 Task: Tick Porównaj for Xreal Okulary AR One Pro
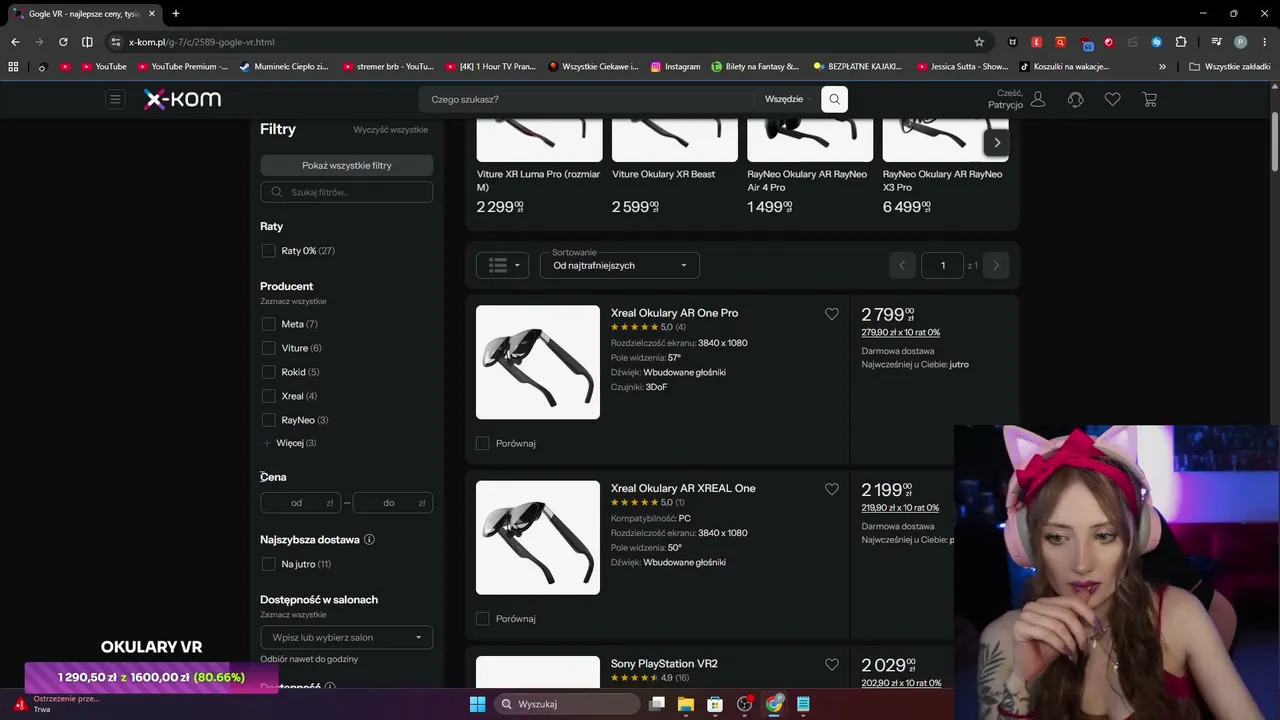[483, 443]
